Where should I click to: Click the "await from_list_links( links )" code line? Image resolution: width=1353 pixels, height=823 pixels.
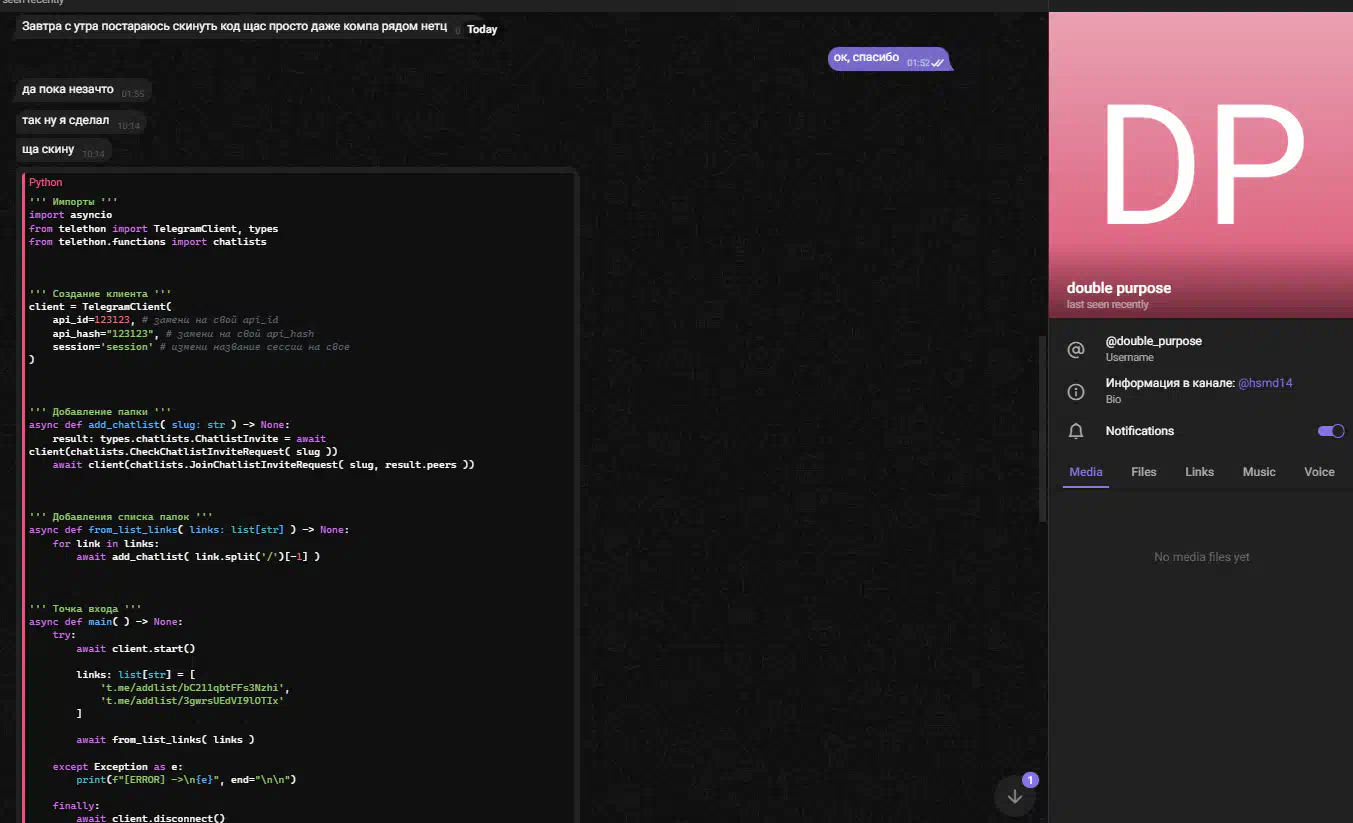165,740
